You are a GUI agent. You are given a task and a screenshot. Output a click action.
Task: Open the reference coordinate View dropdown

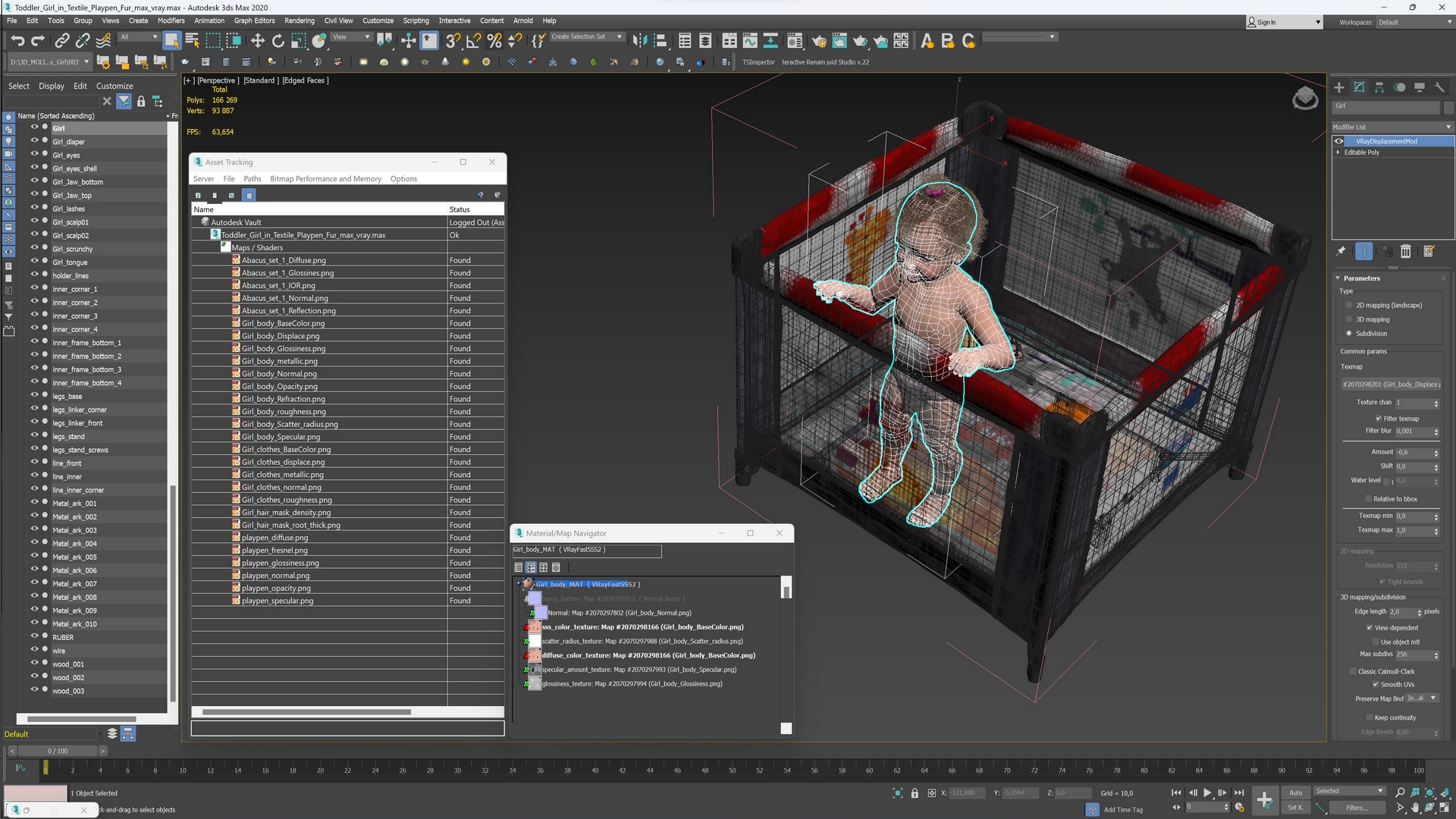pyautogui.click(x=352, y=36)
